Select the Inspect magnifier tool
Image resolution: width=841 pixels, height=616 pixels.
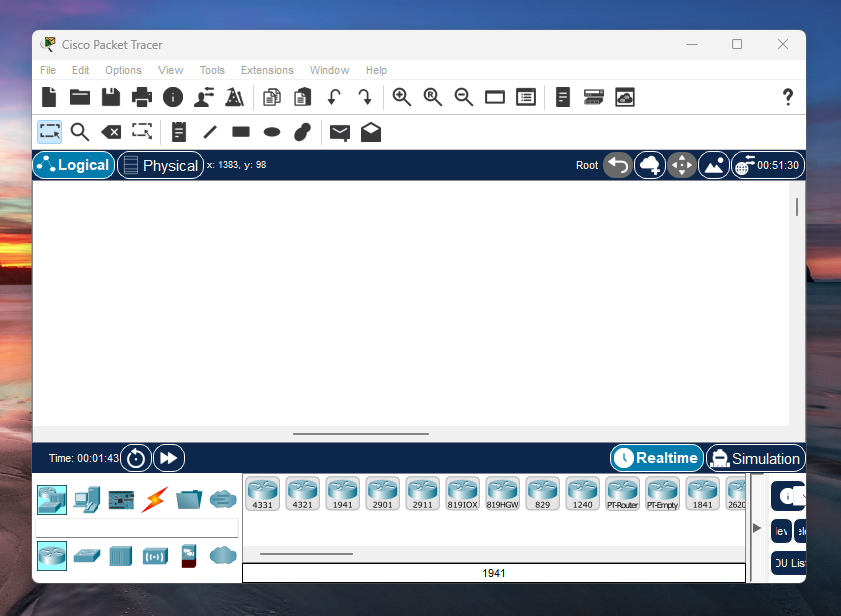coord(80,132)
